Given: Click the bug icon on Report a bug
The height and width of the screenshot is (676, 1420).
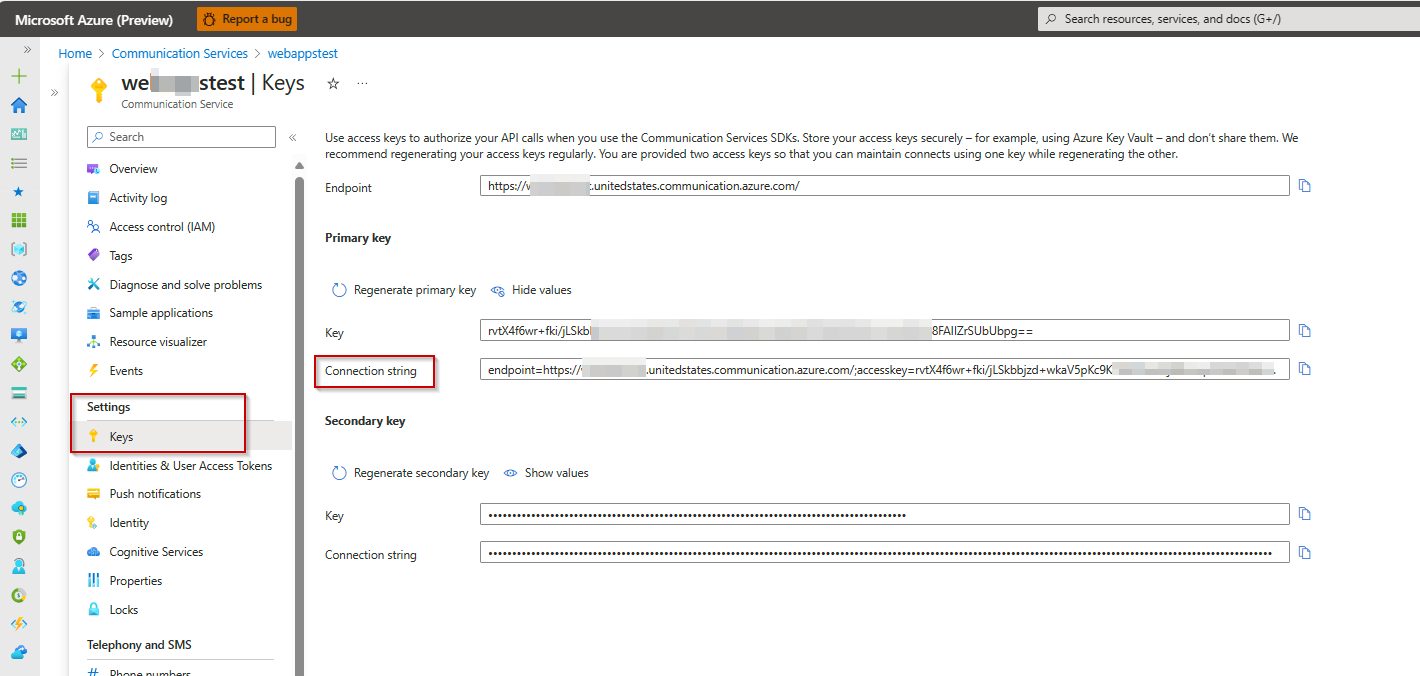Looking at the screenshot, I should coord(209,19).
